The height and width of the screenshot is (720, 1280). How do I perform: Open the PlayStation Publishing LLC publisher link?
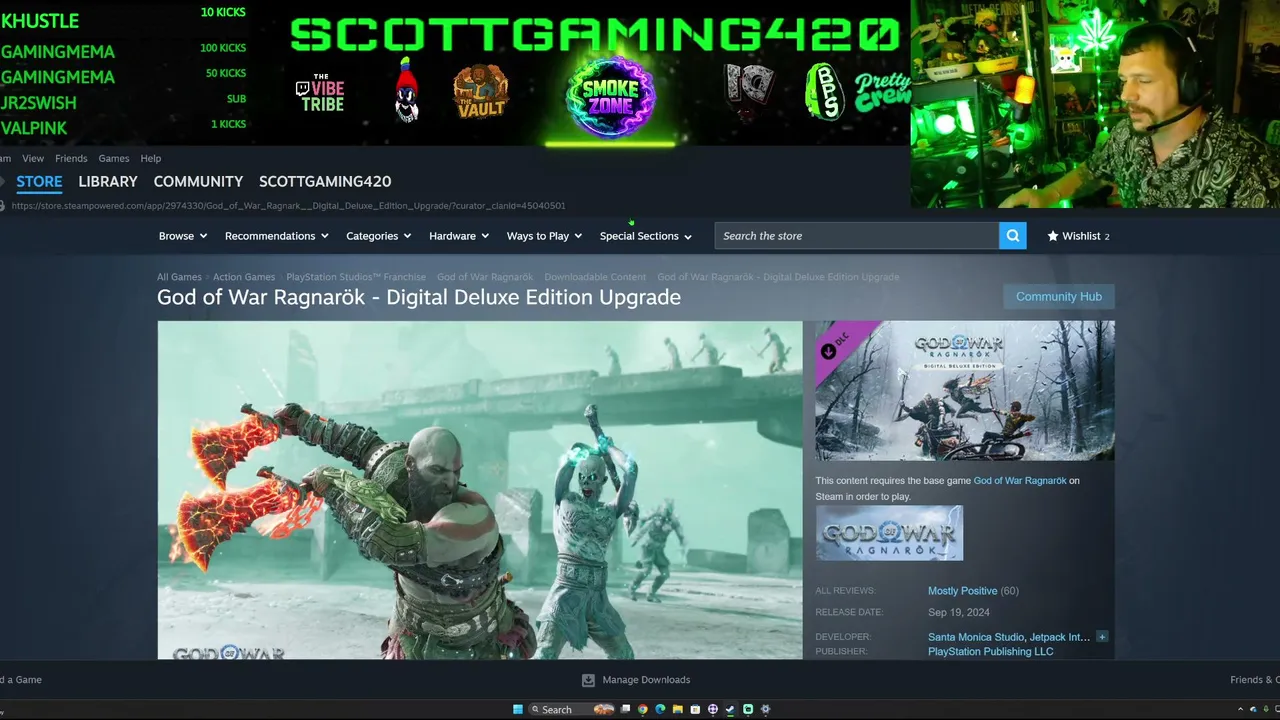click(x=991, y=652)
